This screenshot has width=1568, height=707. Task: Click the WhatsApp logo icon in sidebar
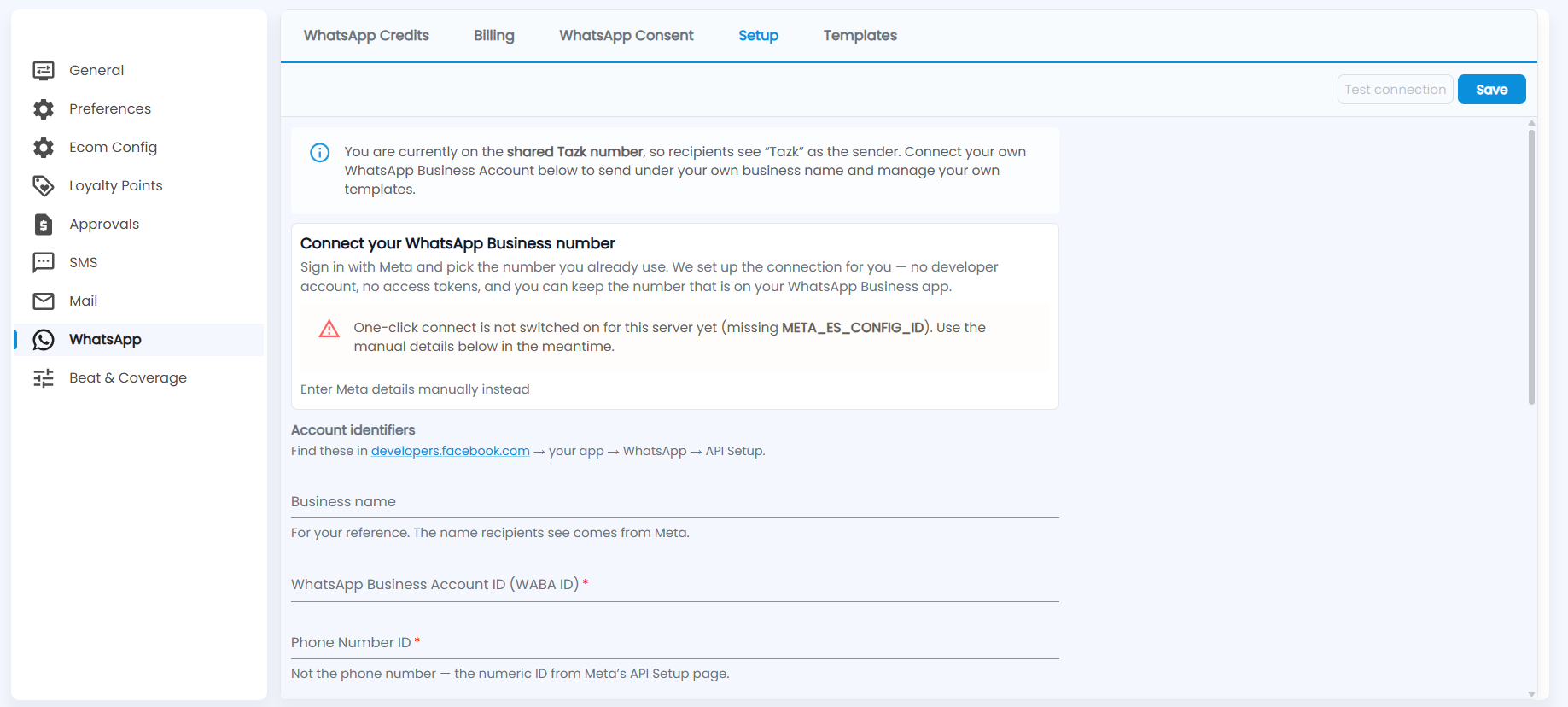(44, 339)
